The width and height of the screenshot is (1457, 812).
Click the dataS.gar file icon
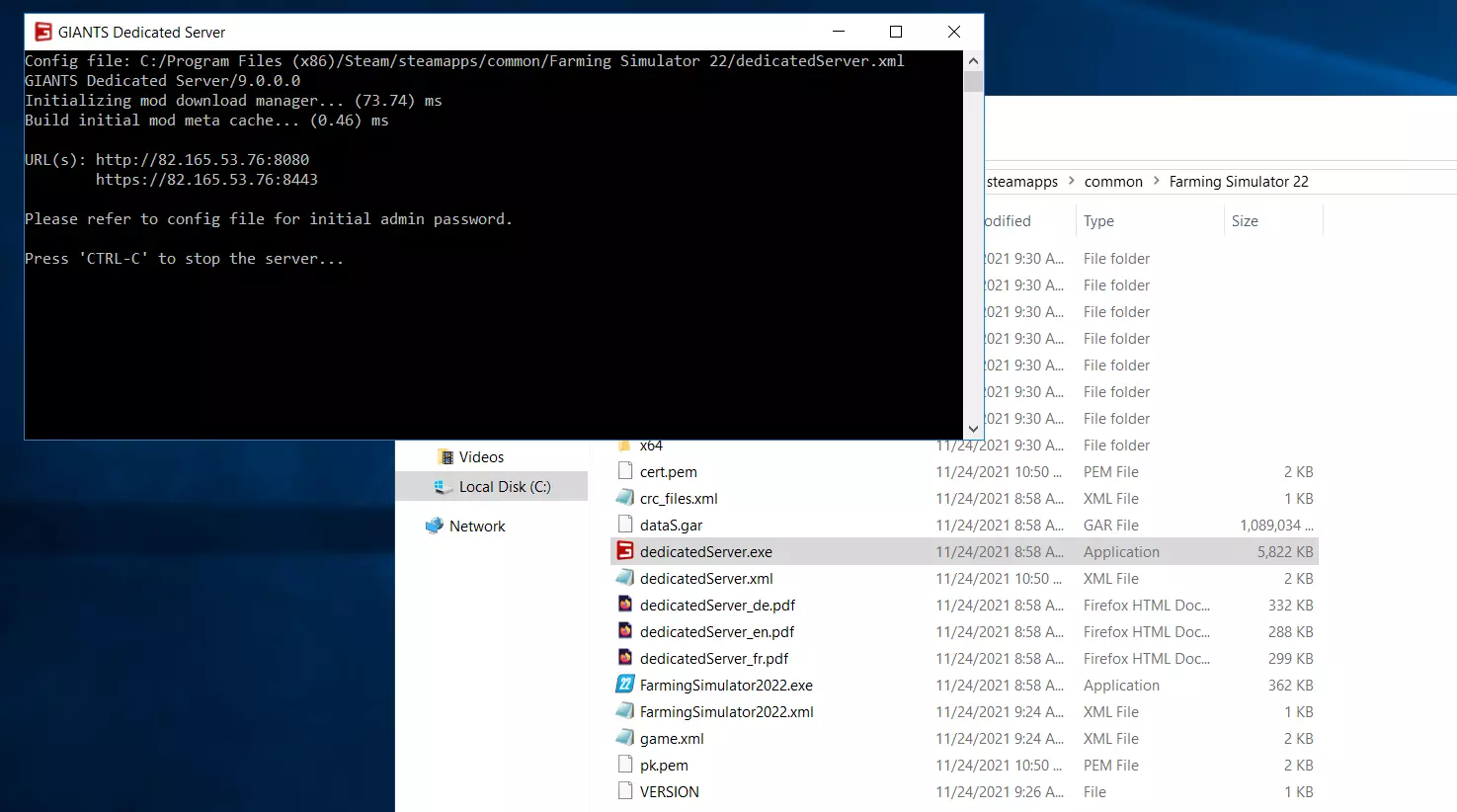click(x=624, y=525)
